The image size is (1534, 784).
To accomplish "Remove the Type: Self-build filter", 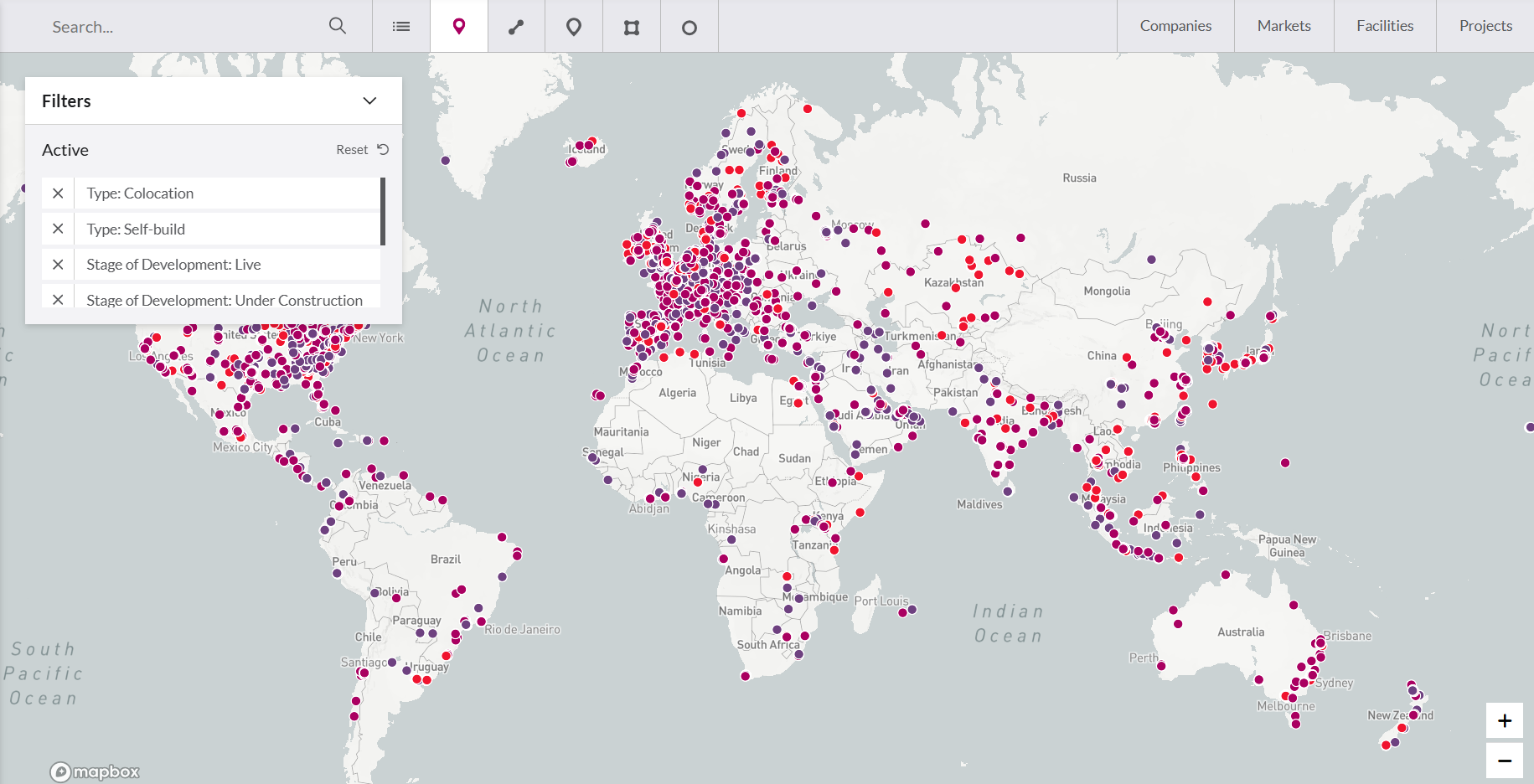I will point(58,229).
